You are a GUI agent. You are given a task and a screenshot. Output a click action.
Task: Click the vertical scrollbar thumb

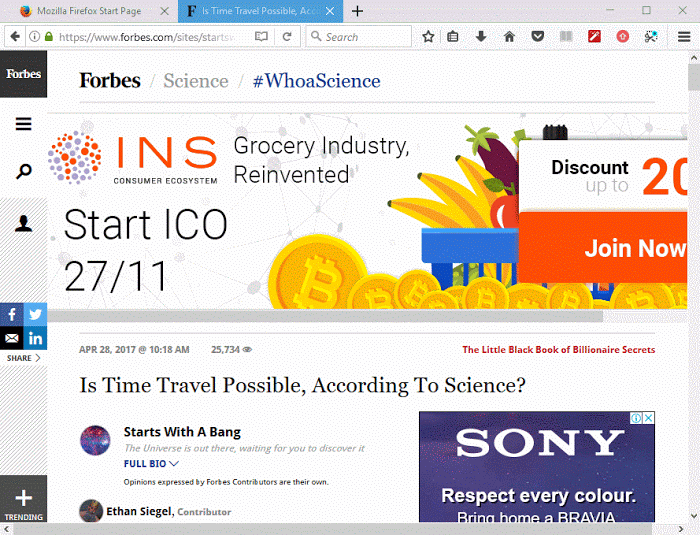click(694, 77)
